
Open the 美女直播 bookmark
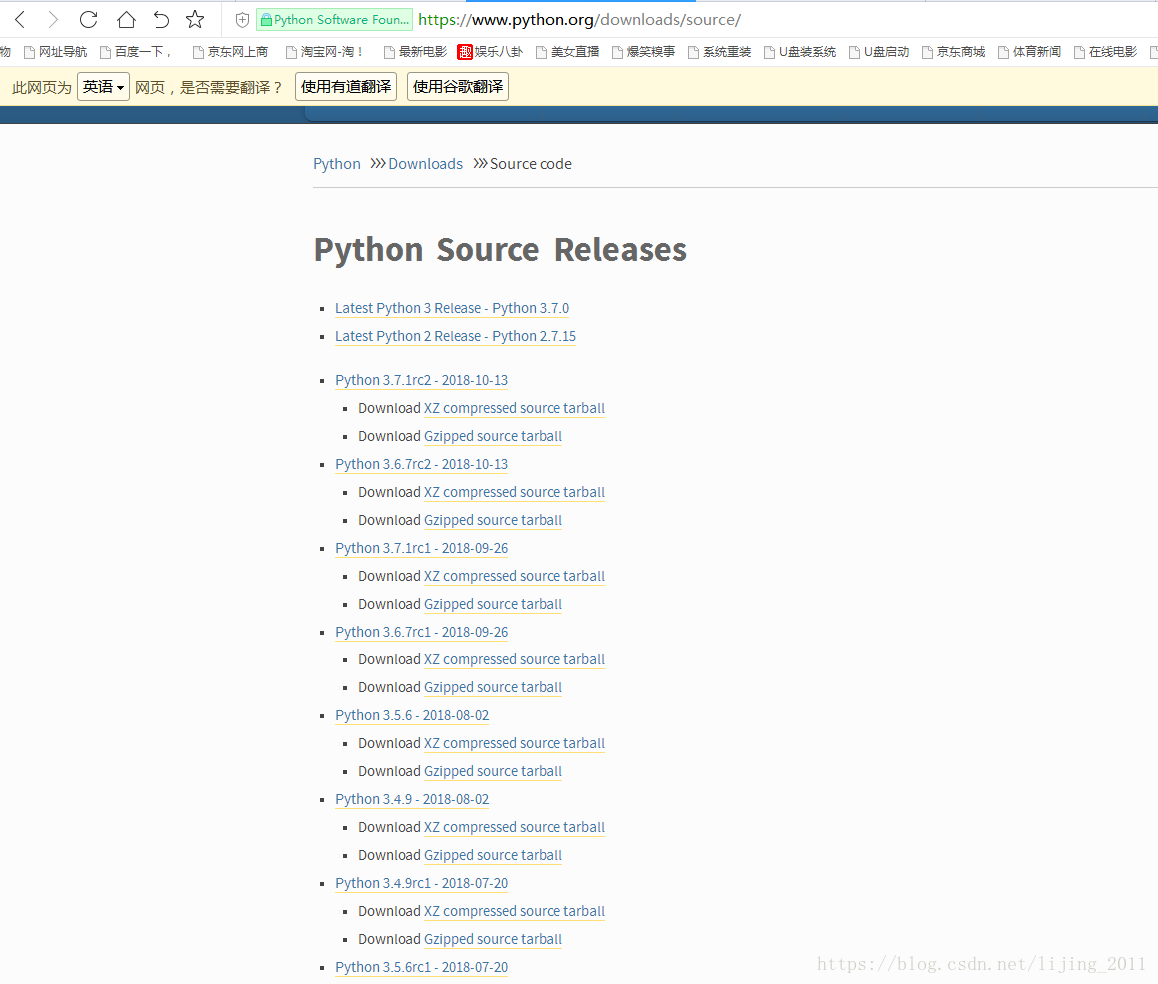(567, 52)
